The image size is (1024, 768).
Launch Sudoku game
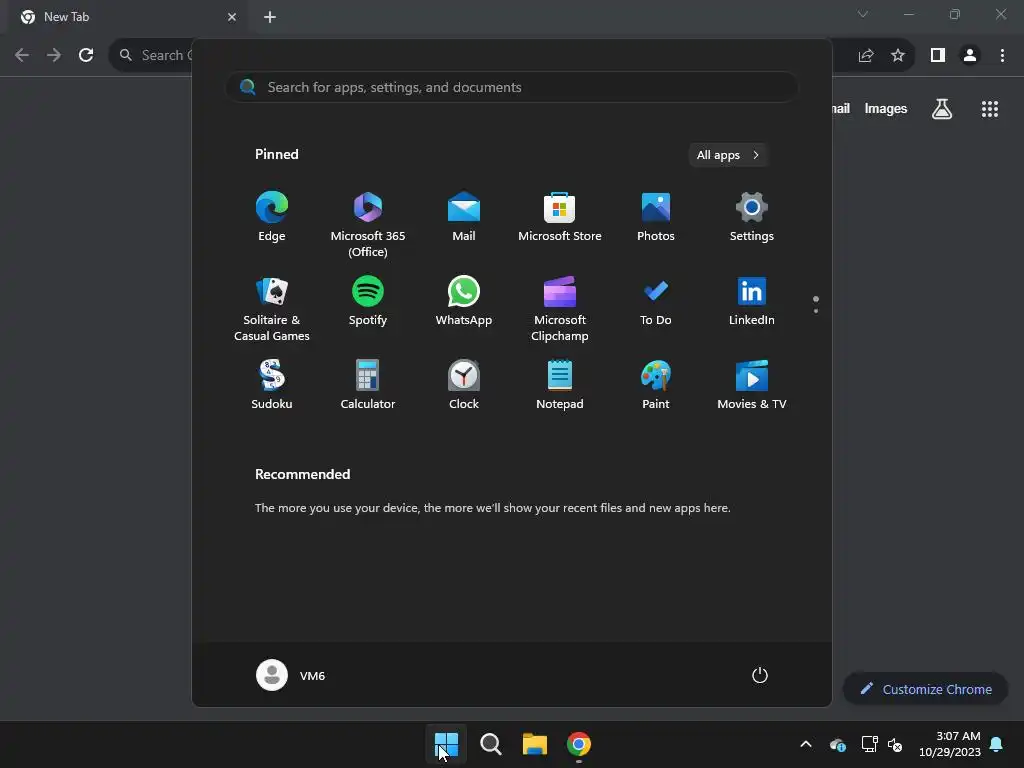click(272, 385)
